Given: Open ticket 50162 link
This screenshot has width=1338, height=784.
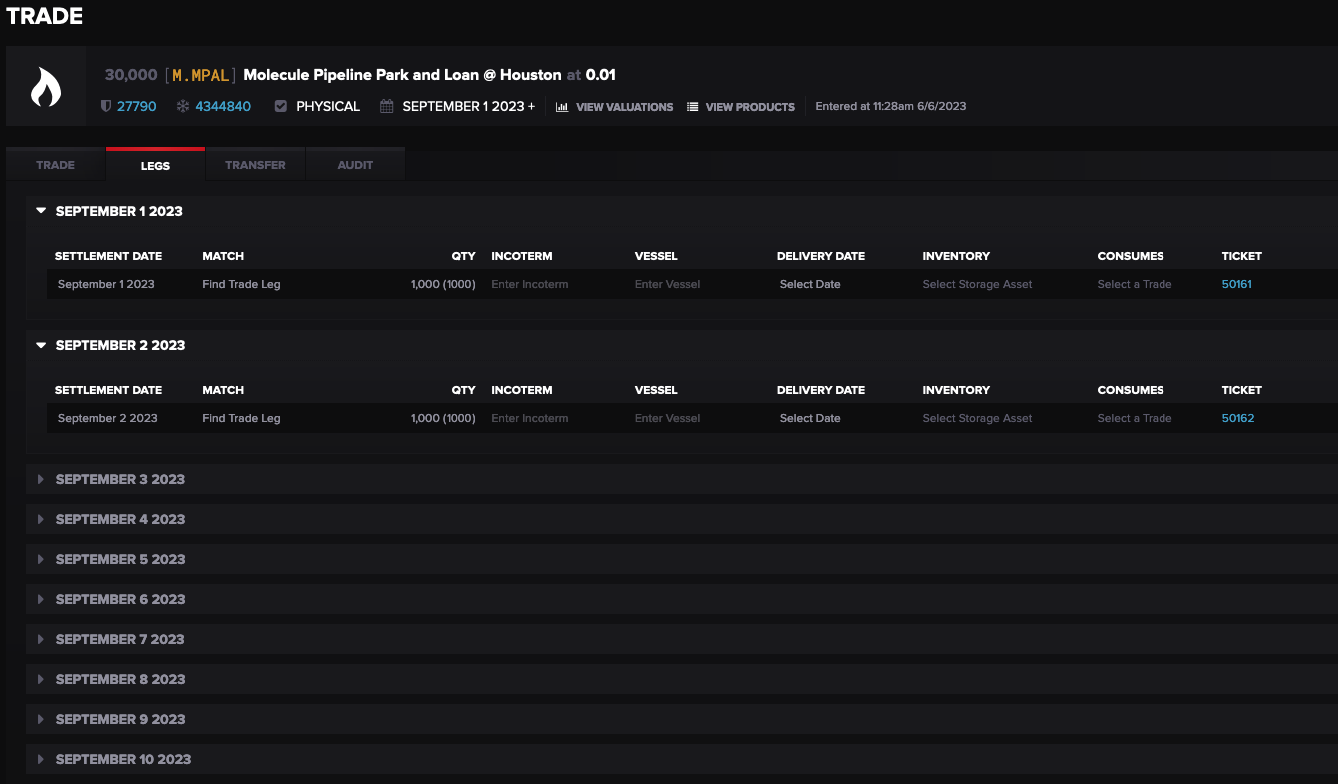Looking at the screenshot, I should point(1238,418).
